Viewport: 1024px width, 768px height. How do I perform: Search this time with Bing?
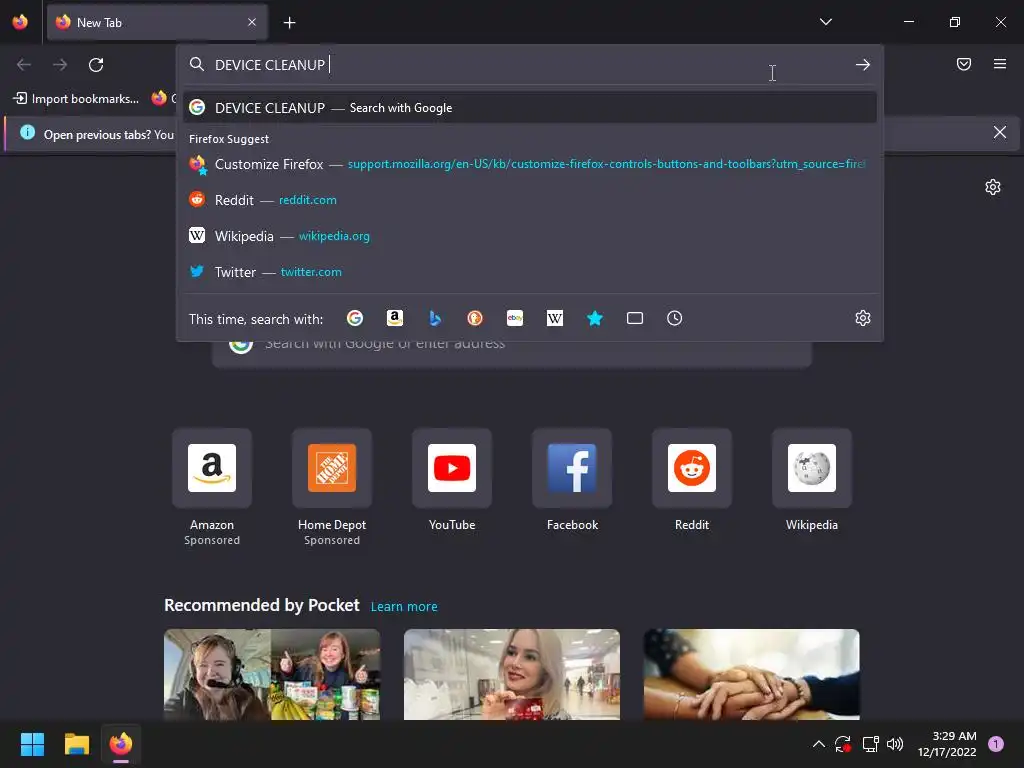click(435, 318)
